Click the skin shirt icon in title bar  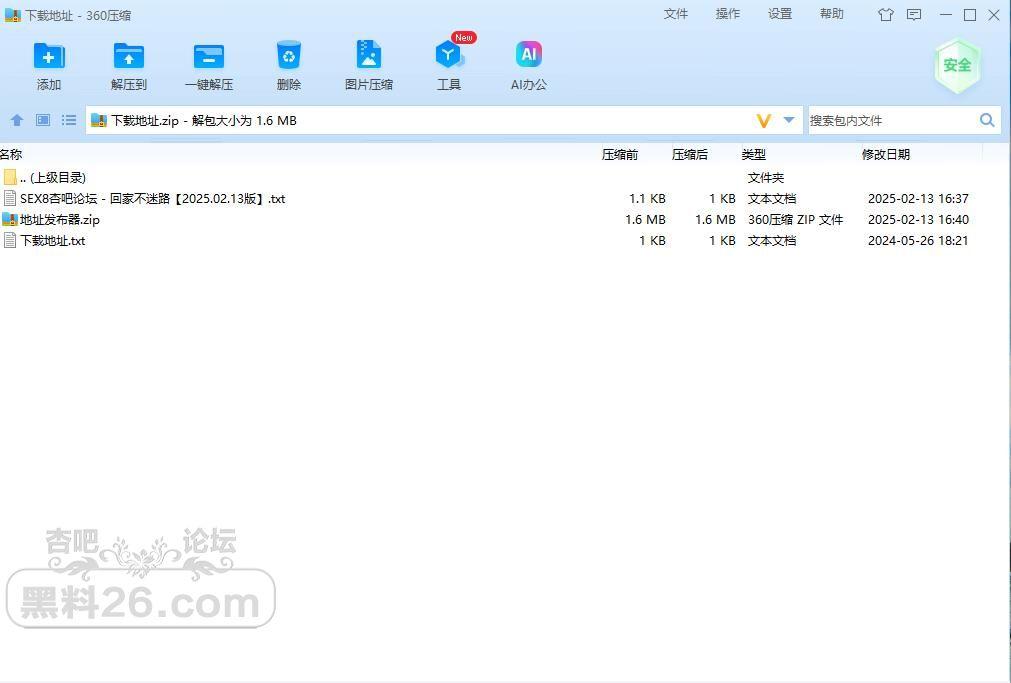886,15
